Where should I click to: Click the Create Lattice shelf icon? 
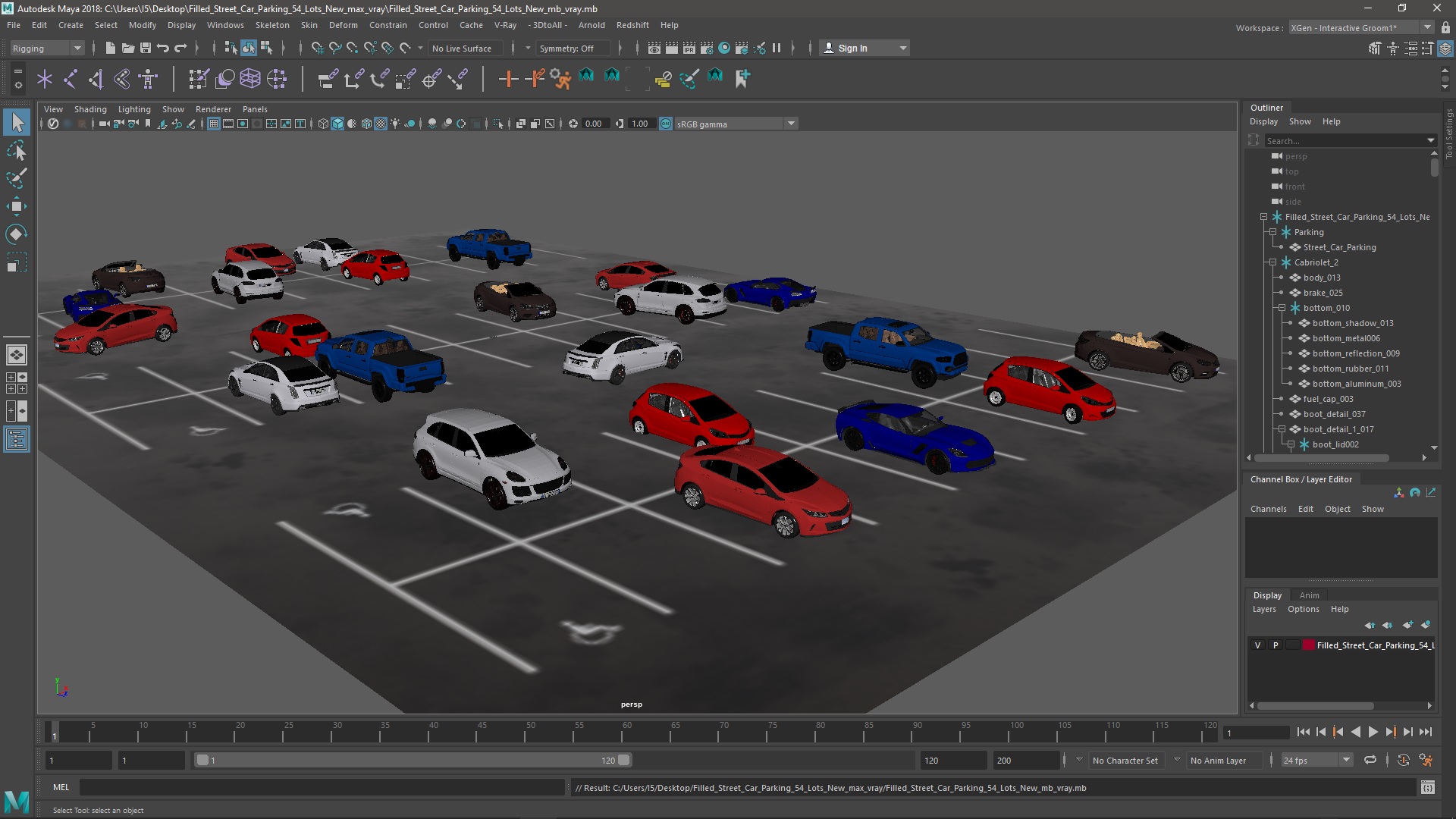pos(250,78)
